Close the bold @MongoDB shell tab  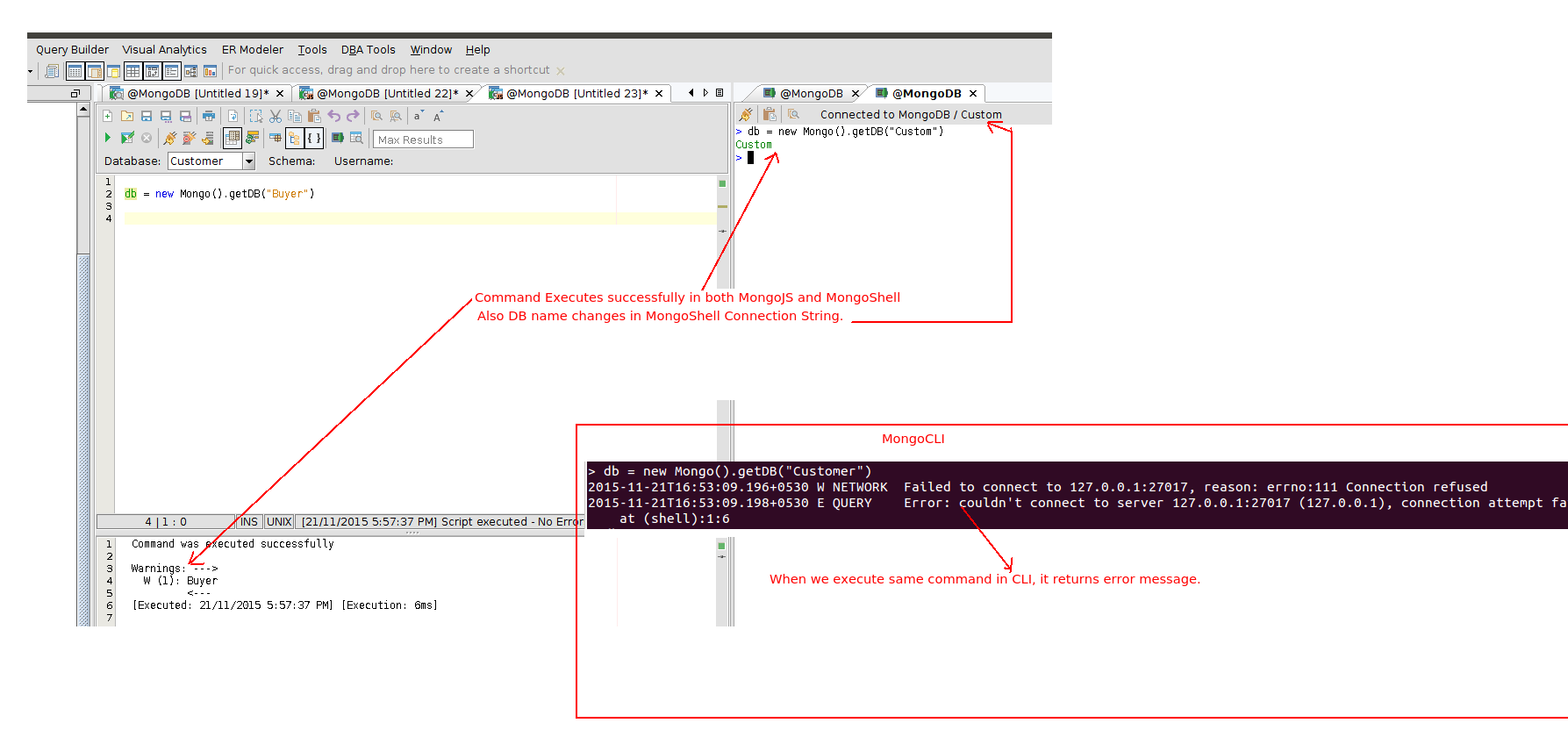[x=973, y=93]
